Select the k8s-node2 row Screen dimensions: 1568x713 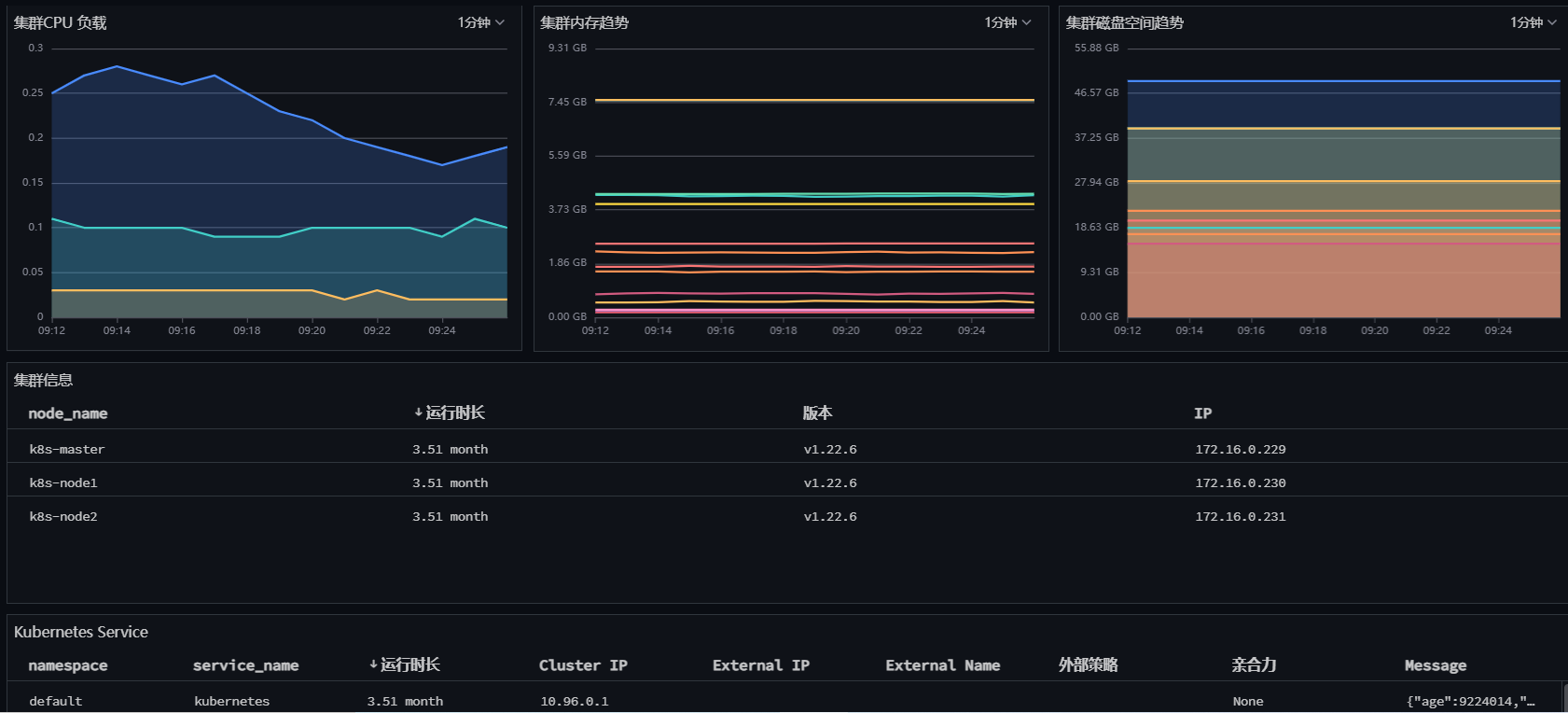point(787,516)
